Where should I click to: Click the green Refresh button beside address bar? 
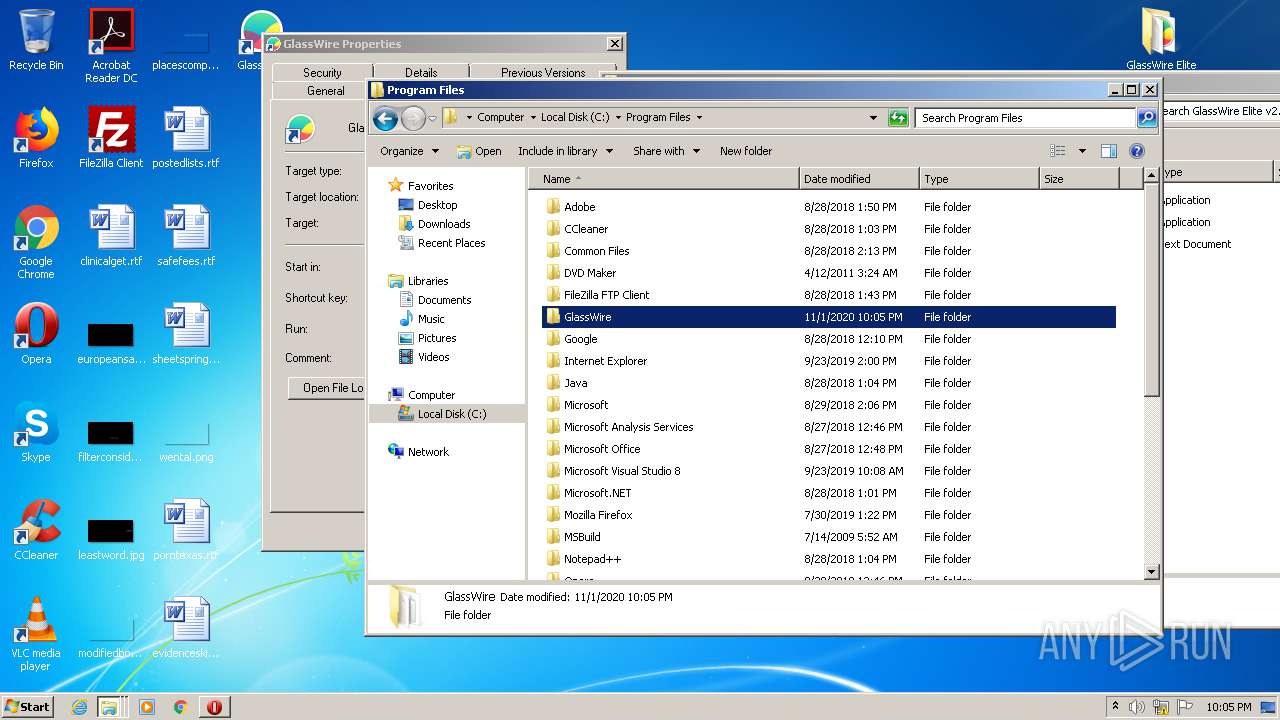[898, 118]
